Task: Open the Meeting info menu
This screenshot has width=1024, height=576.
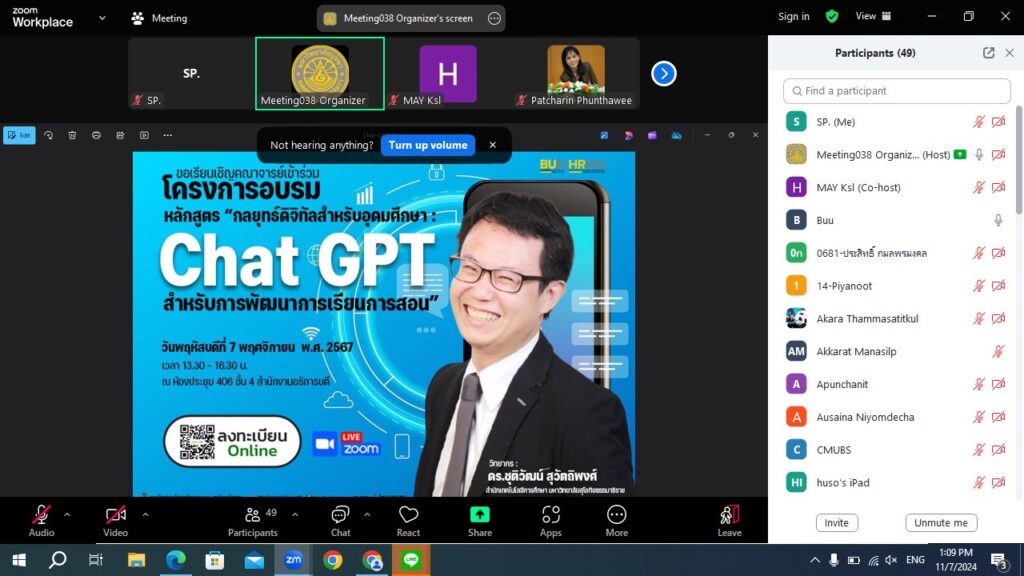Action: point(159,18)
